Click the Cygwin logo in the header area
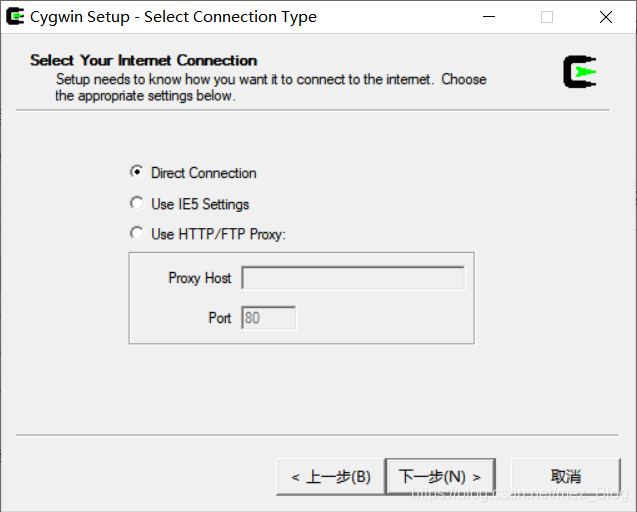This screenshot has height=512, width=637. tap(580, 72)
